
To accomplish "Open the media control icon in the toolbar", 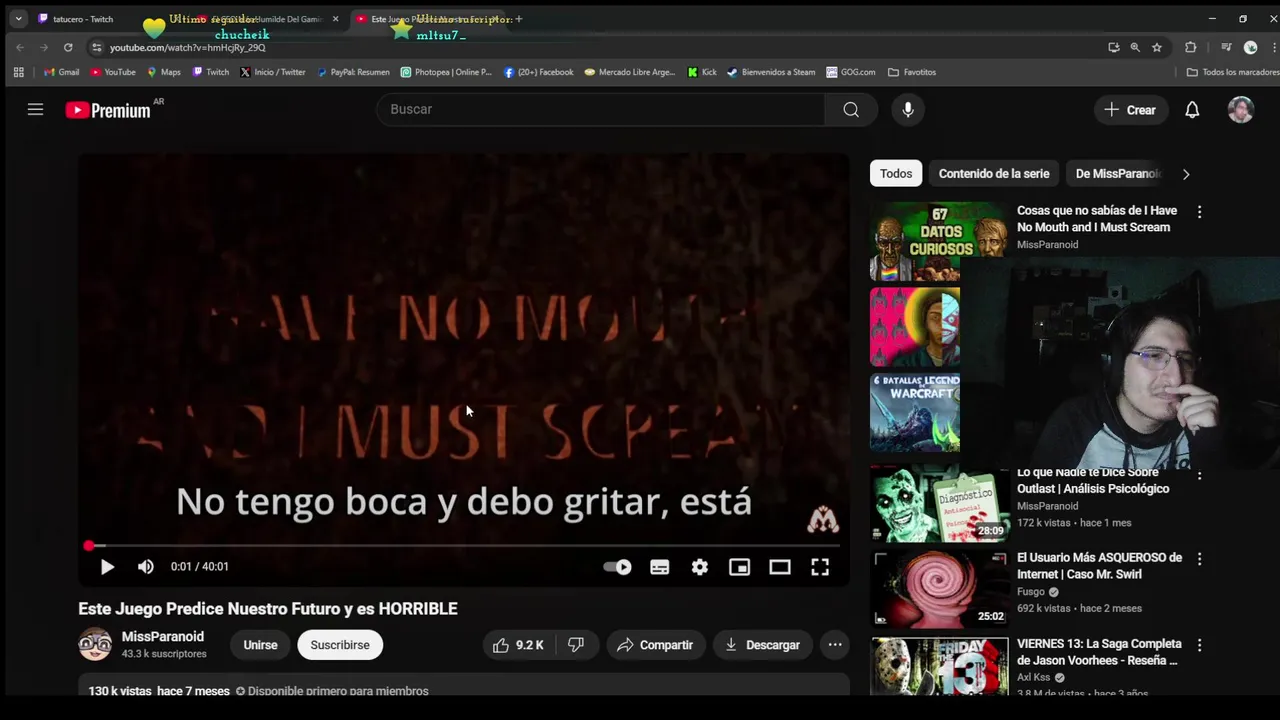I will (x=1226, y=47).
